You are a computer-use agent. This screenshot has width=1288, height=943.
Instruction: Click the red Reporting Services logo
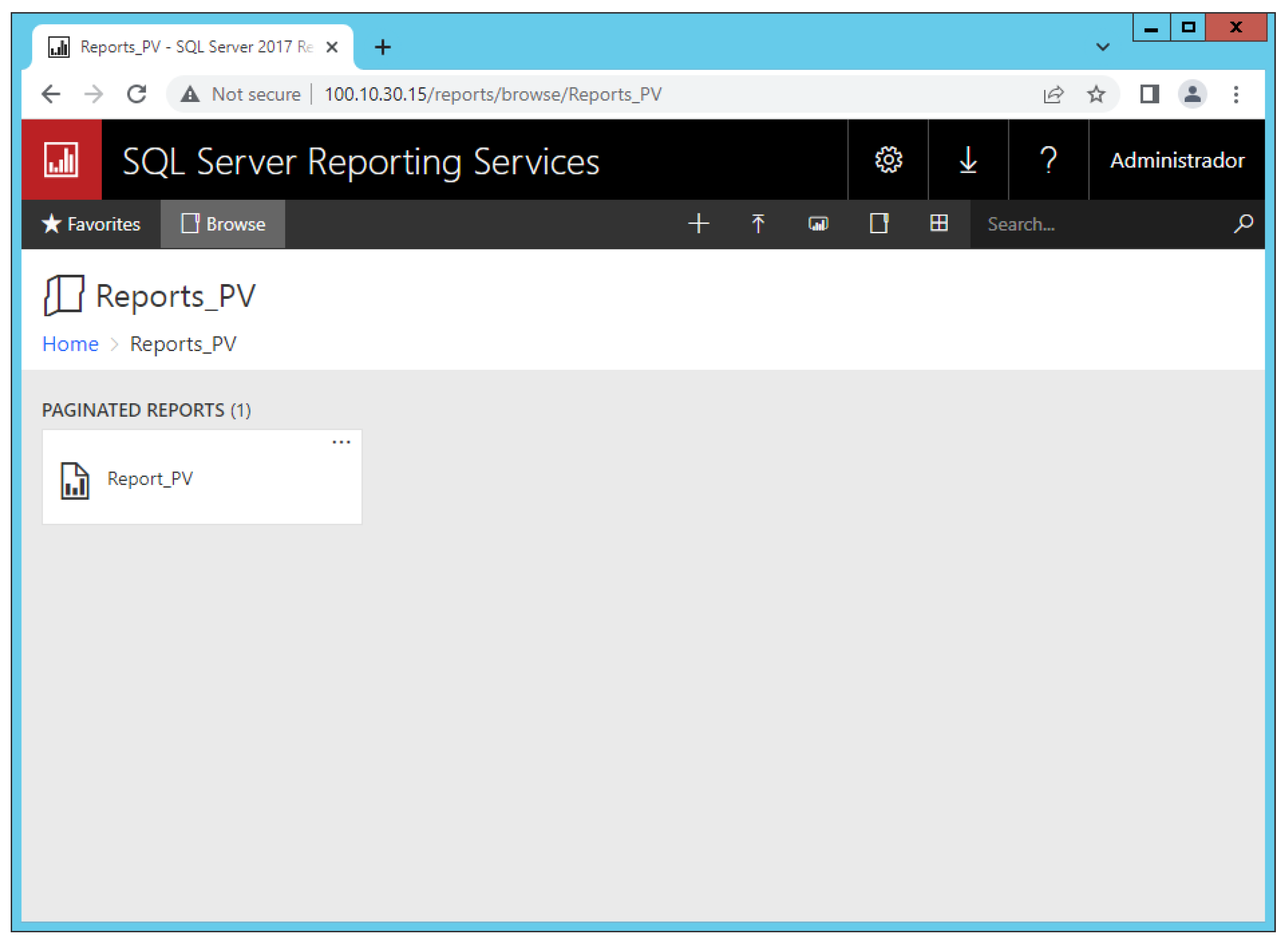tap(61, 160)
